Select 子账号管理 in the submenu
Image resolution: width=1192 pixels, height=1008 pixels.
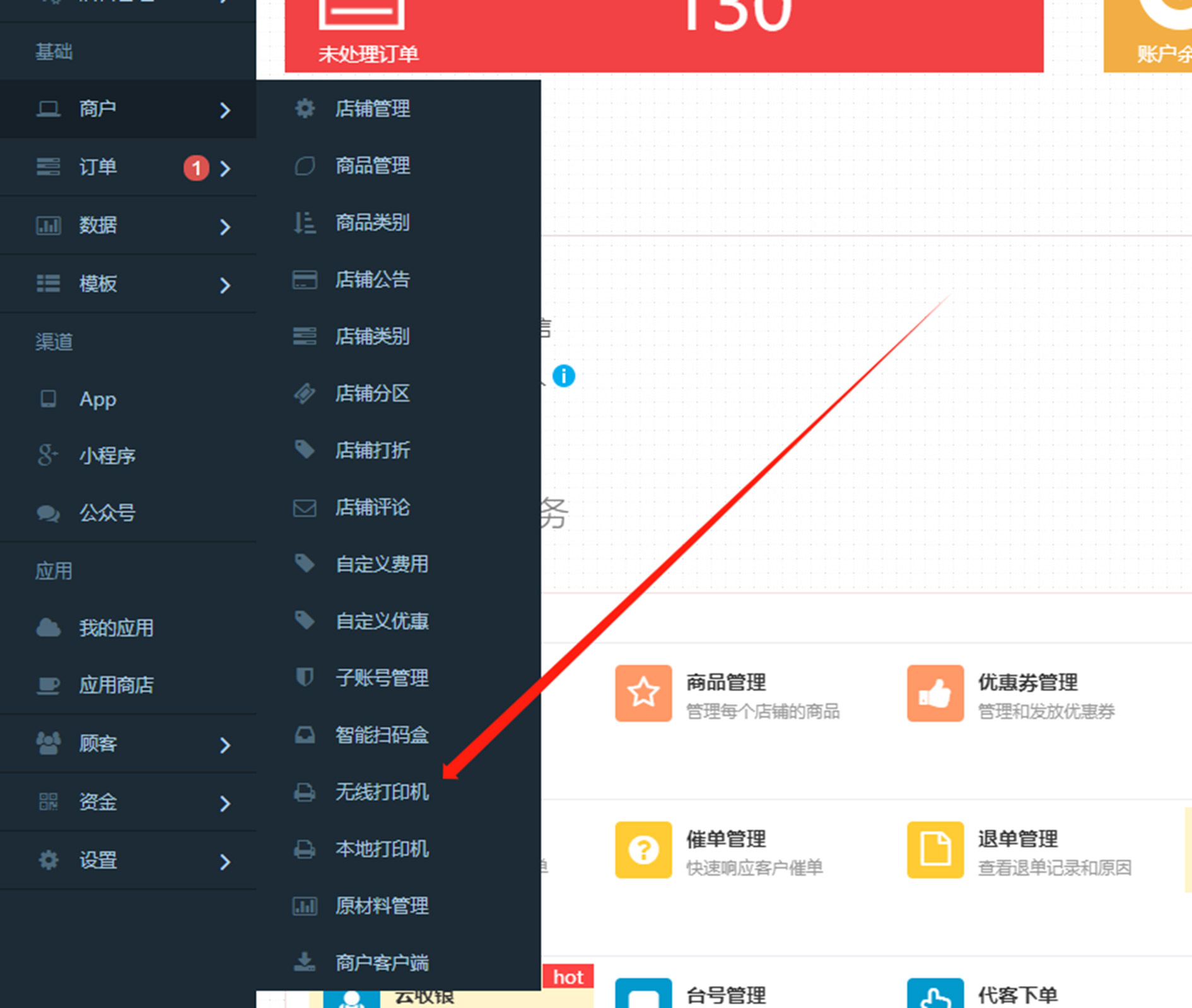382,678
